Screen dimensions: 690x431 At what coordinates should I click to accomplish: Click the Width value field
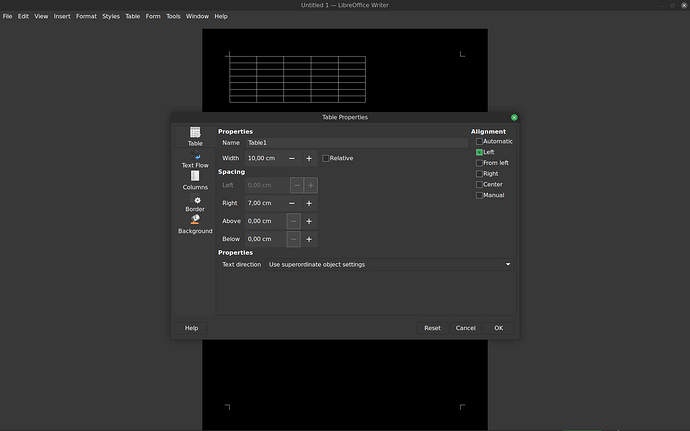coord(265,158)
